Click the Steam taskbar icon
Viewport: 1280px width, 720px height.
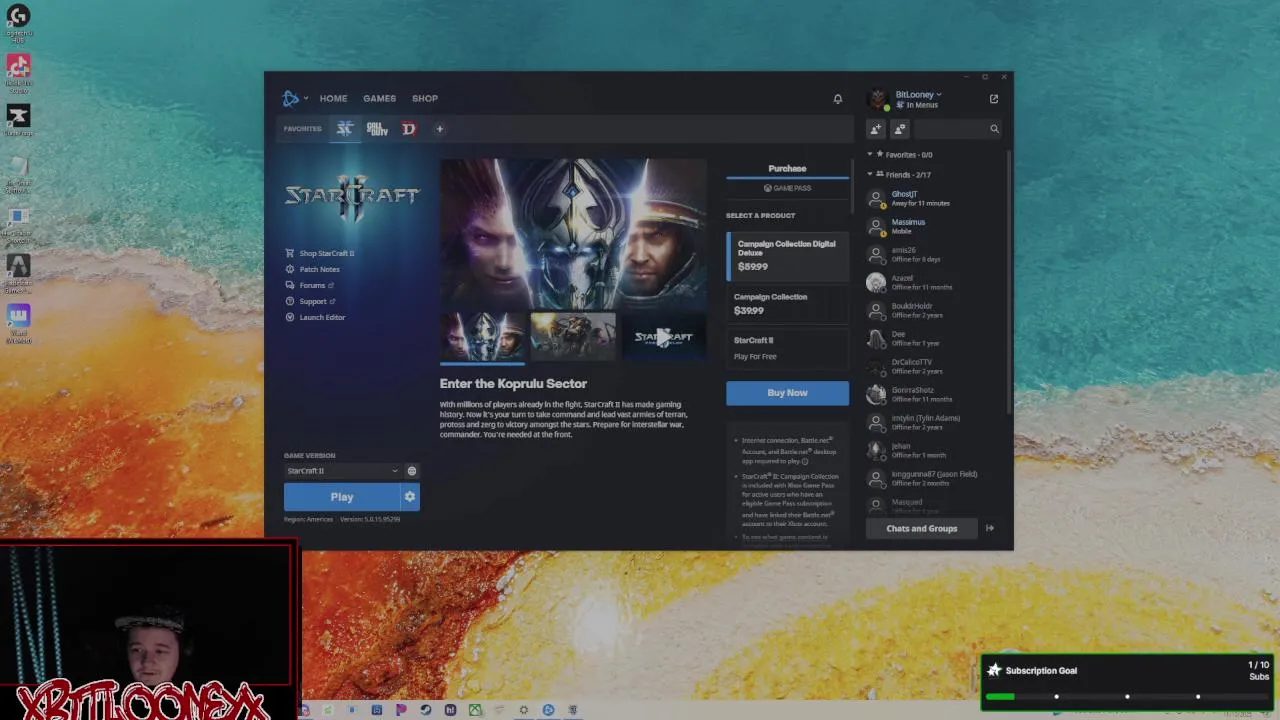click(425, 710)
